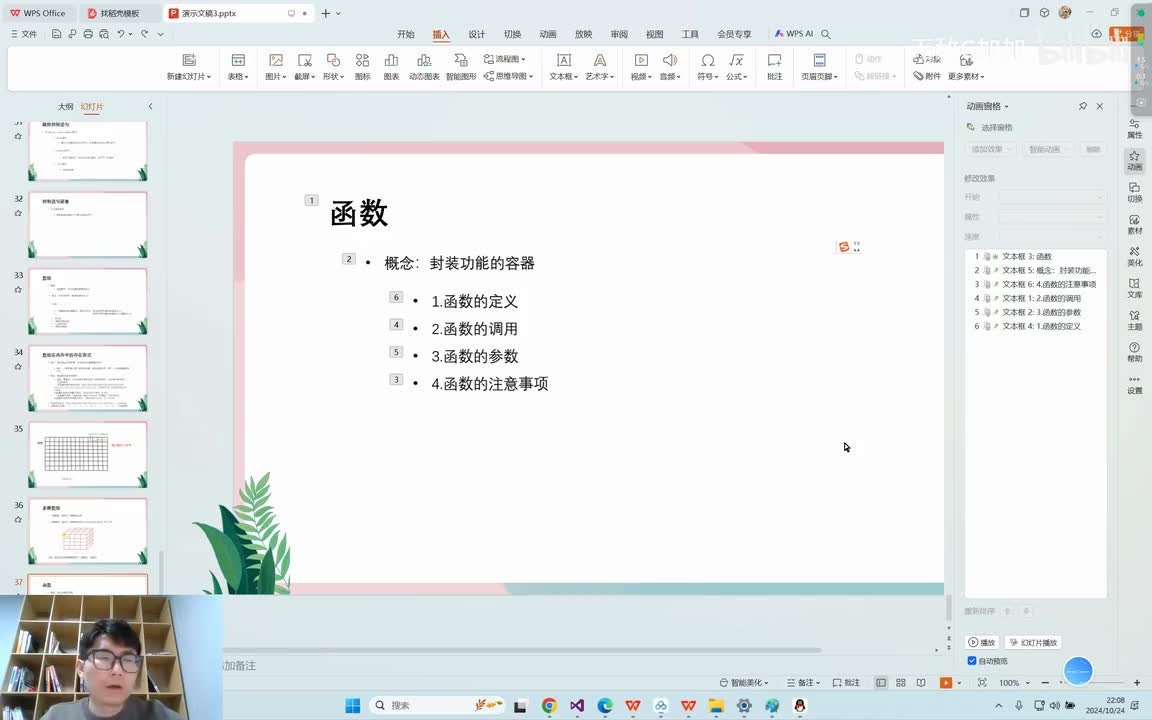Screen dimensions: 1152x720
Task: Select slide 35 grid thumbnail
Action: [x=87, y=454]
